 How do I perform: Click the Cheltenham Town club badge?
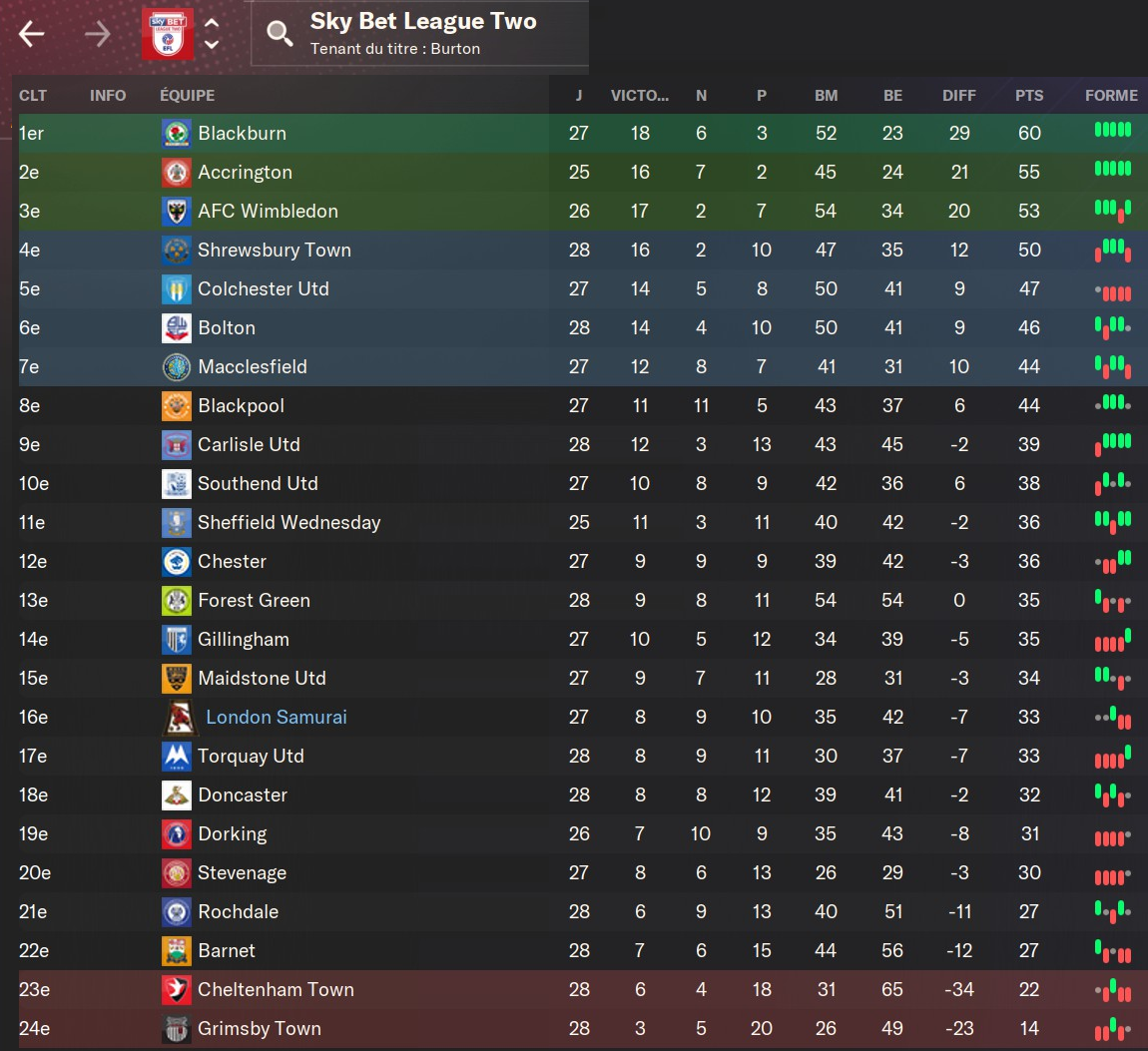click(177, 990)
